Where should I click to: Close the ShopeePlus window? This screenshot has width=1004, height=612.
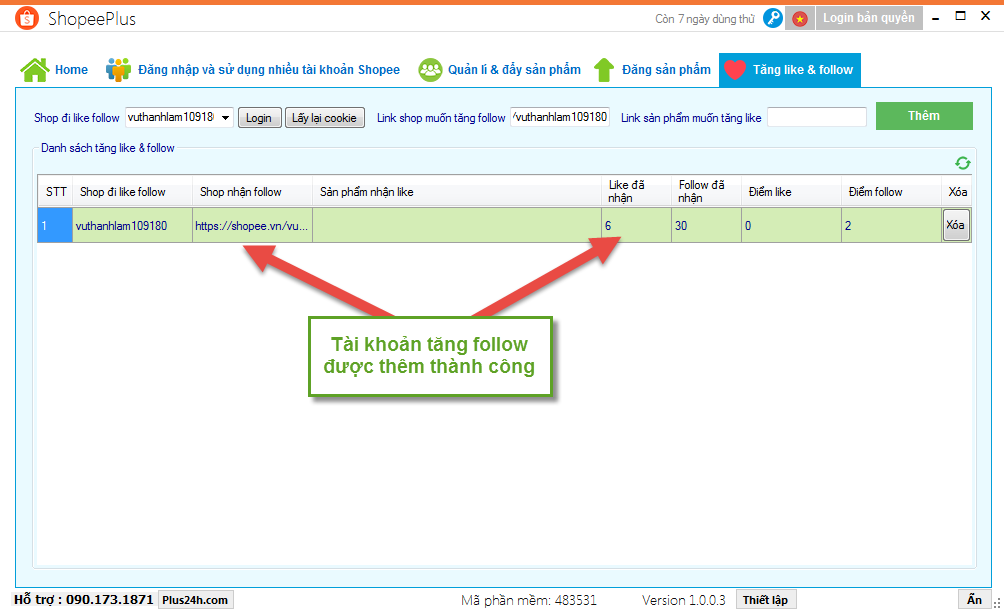pos(985,16)
